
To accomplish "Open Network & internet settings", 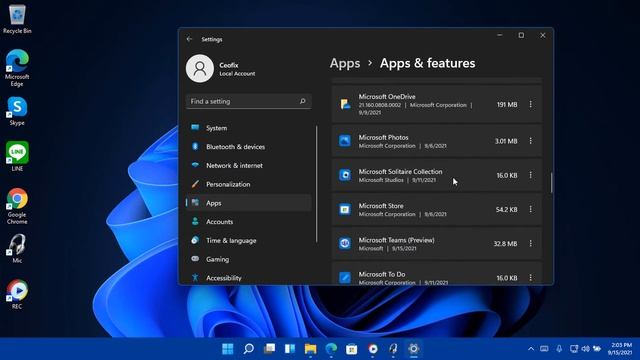I will (x=249, y=165).
